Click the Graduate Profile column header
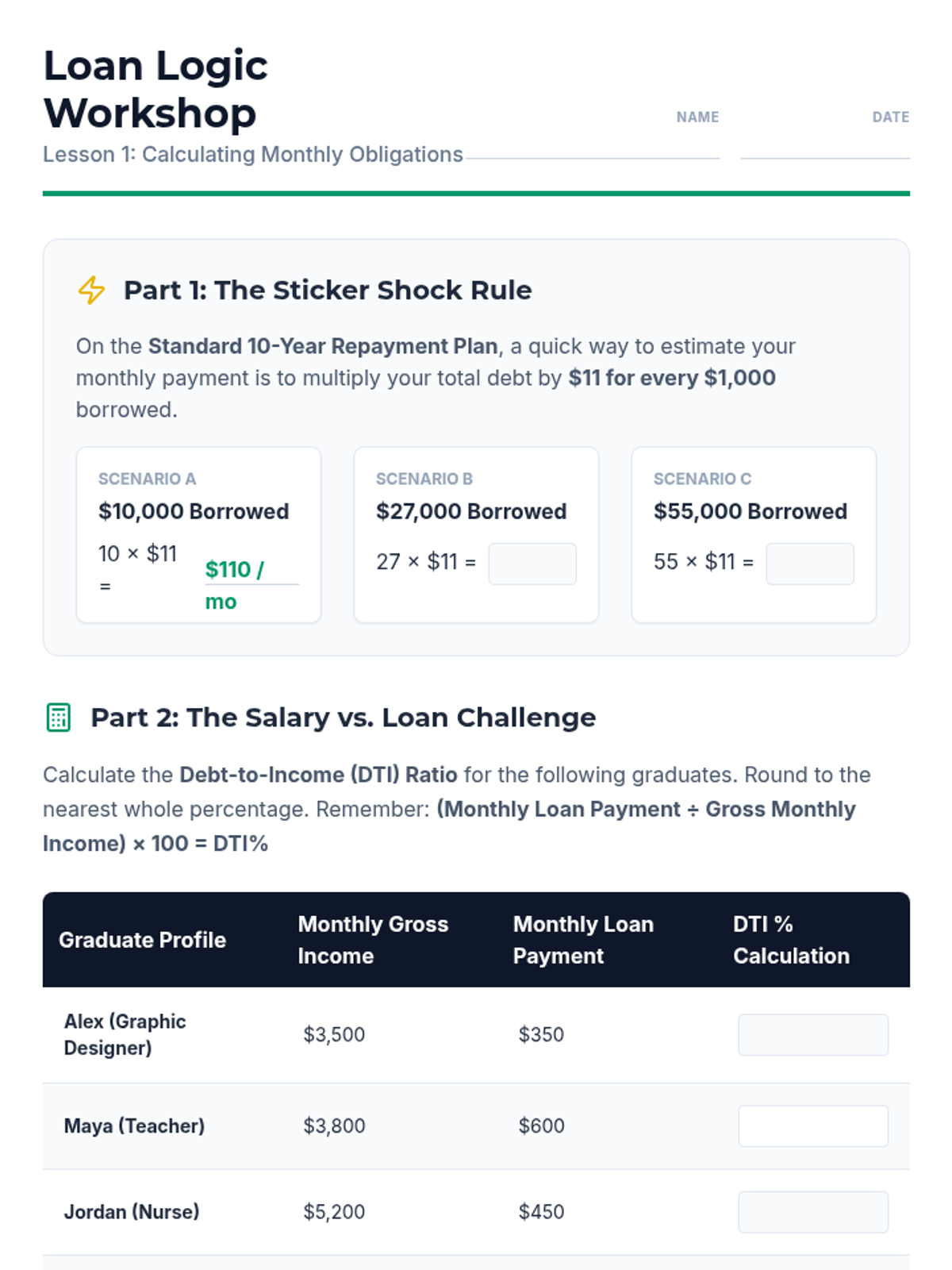The height and width of the screenshot is (1270, 952). [x=143, y=940]
